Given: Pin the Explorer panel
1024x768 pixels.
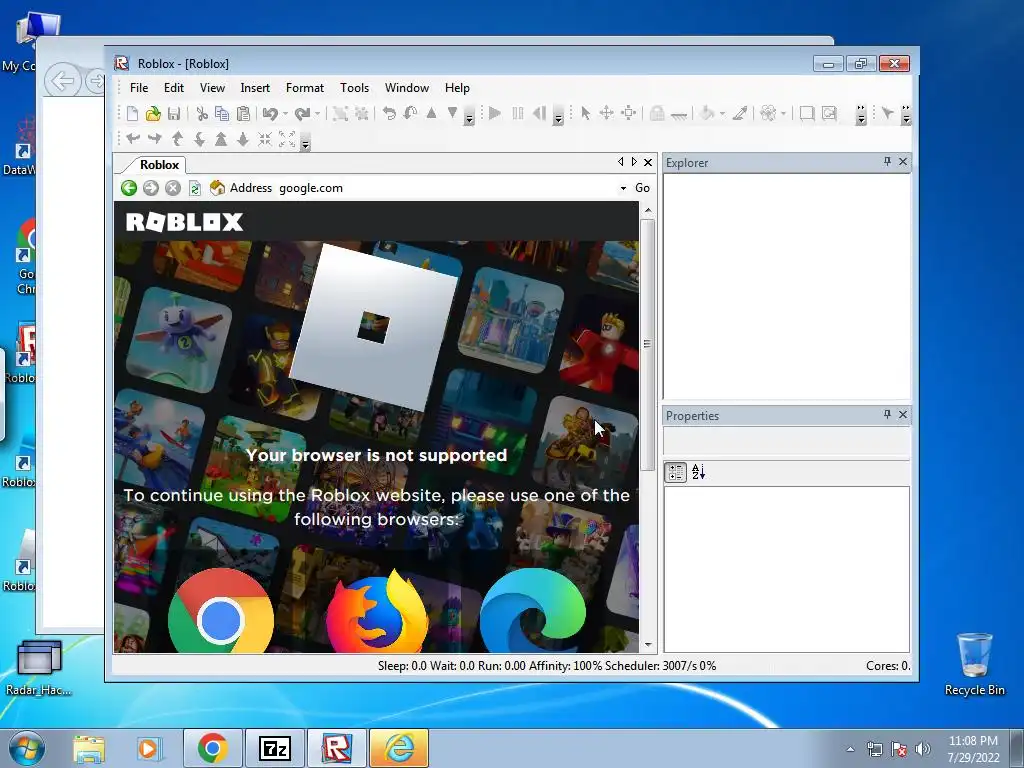Looking at the screenshot, I should [x=887, y=161].
